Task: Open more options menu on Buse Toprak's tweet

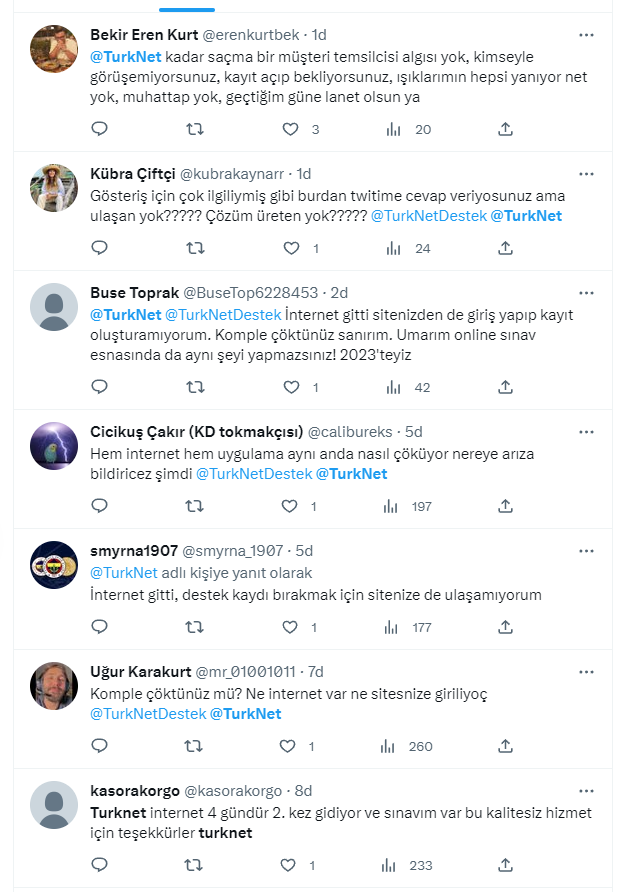Action: (588, 293)
